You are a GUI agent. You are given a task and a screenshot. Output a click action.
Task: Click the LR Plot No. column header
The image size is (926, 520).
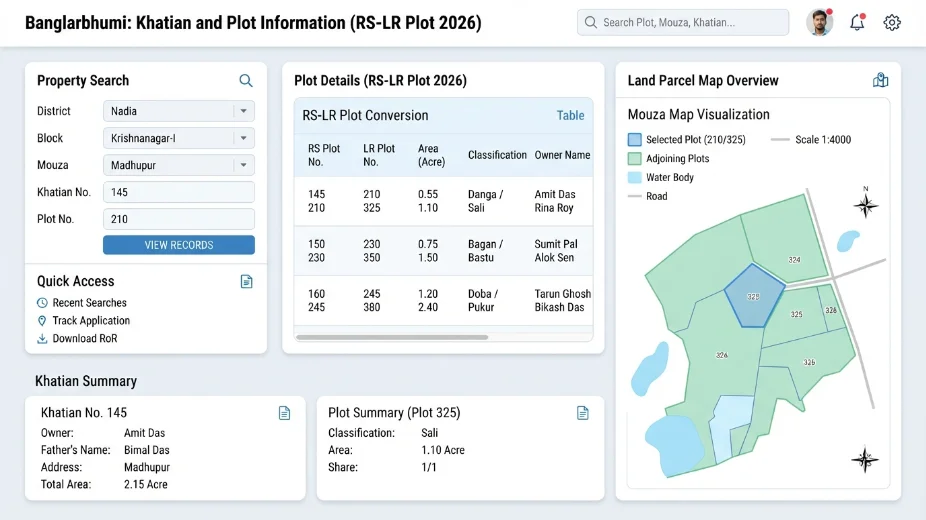coord(379,155)
